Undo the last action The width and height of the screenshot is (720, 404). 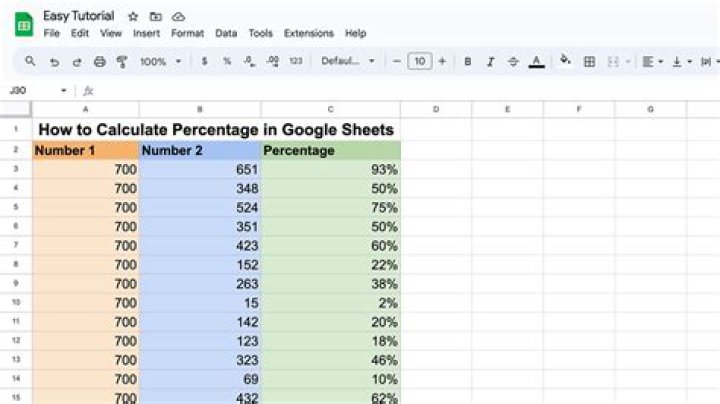click(x=54, y=62)
